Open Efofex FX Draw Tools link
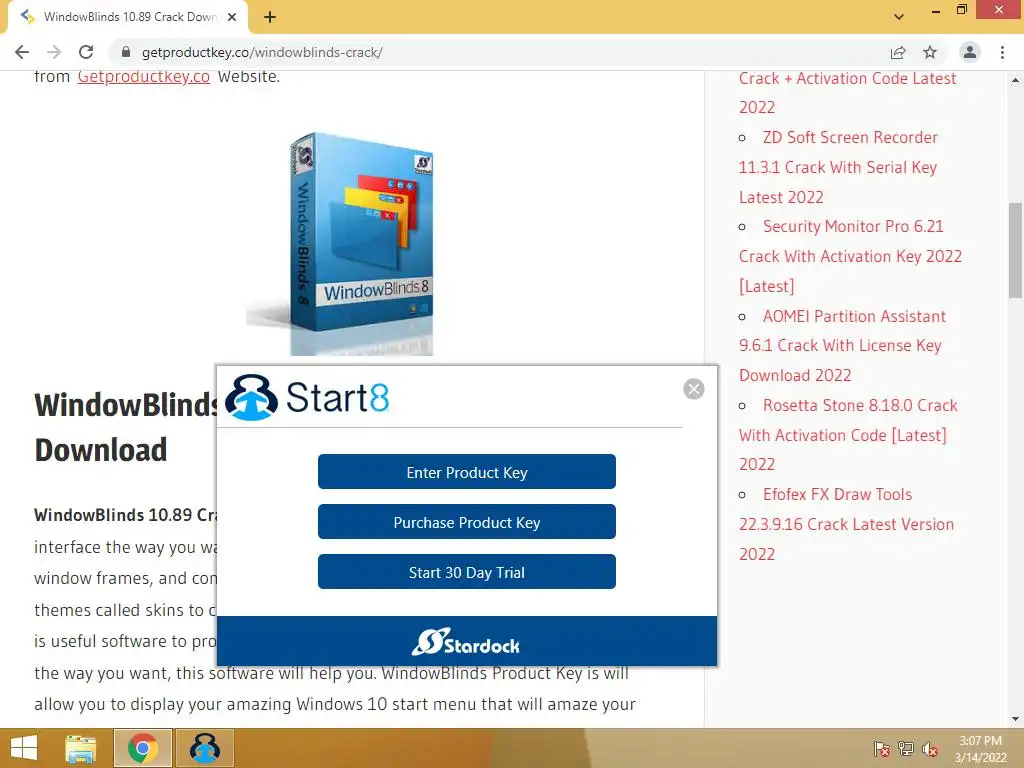The height and width of the screenshot is (768, 1024). tap(846, 524)
